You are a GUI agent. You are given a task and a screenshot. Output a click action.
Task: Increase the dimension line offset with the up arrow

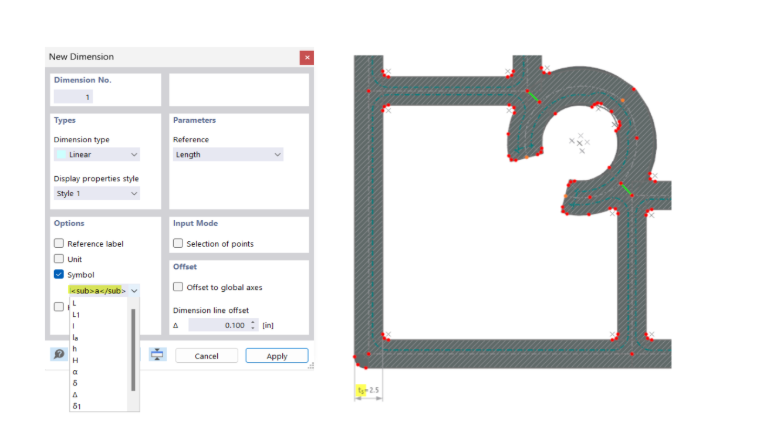tap(253, 322)
